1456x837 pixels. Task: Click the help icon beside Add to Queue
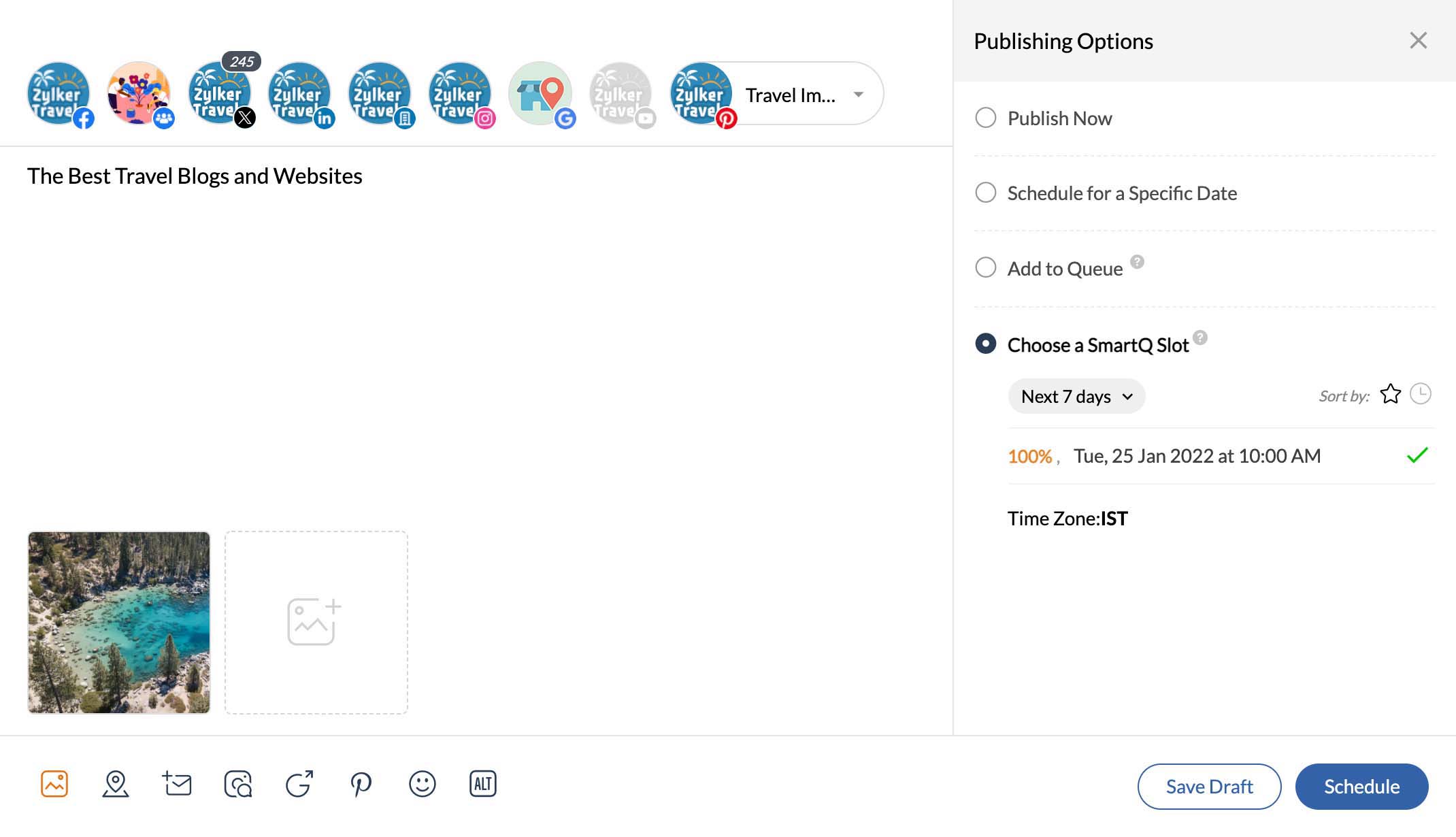pyautogui.click(x=1137, y=262)
